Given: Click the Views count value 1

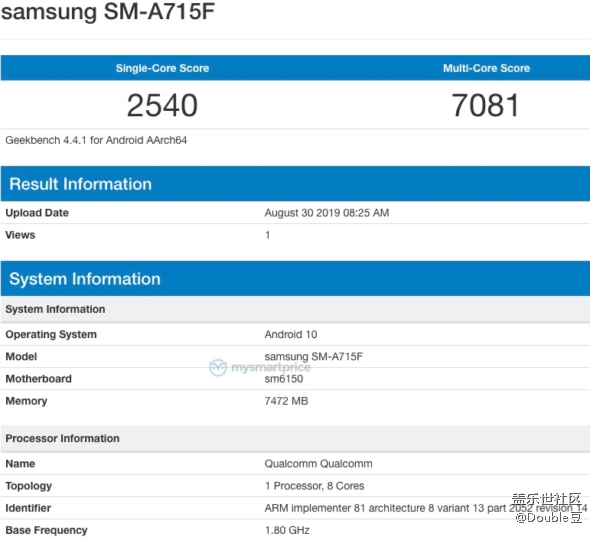Looking at the screenshot, I should click(268, 235).
